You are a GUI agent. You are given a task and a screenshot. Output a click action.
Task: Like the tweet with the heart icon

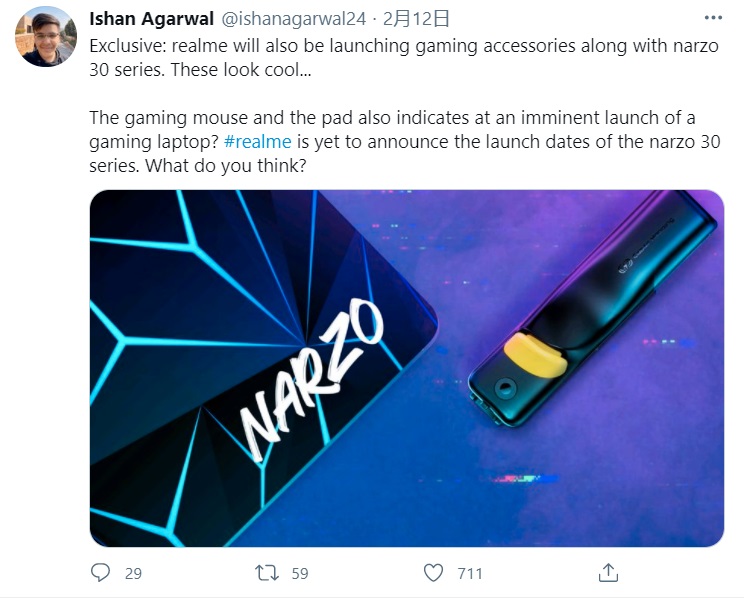point(433,573)
